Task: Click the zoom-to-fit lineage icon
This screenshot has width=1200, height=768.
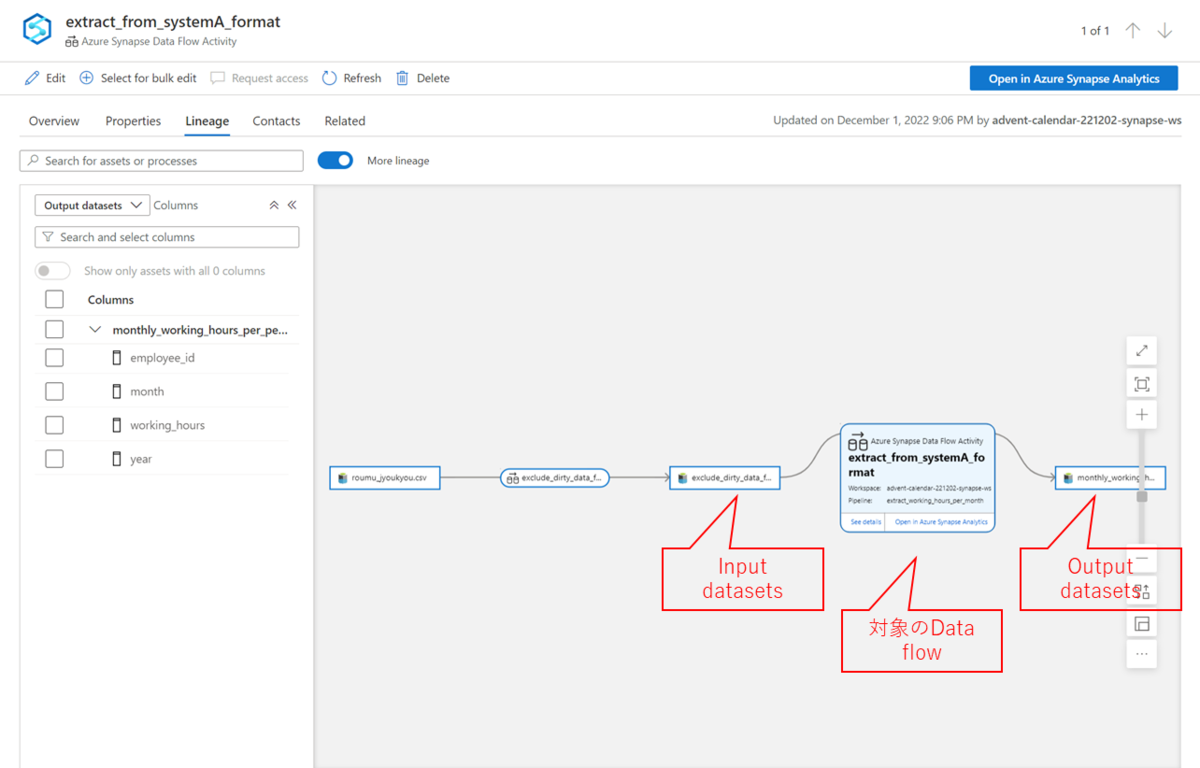Action: [x=1142, y=384]
